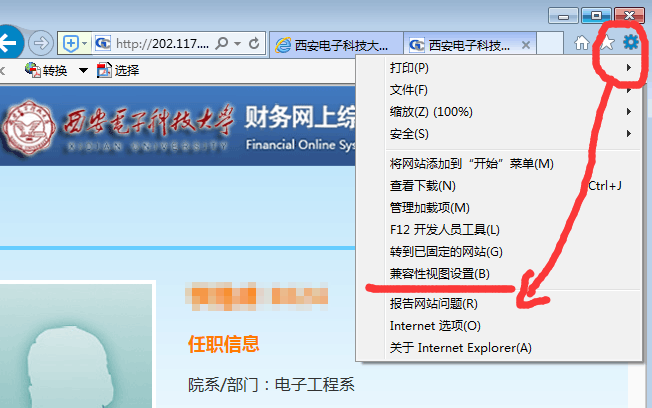
Task: Click the 转换 toolbar icon
Action: pos(32,70)
